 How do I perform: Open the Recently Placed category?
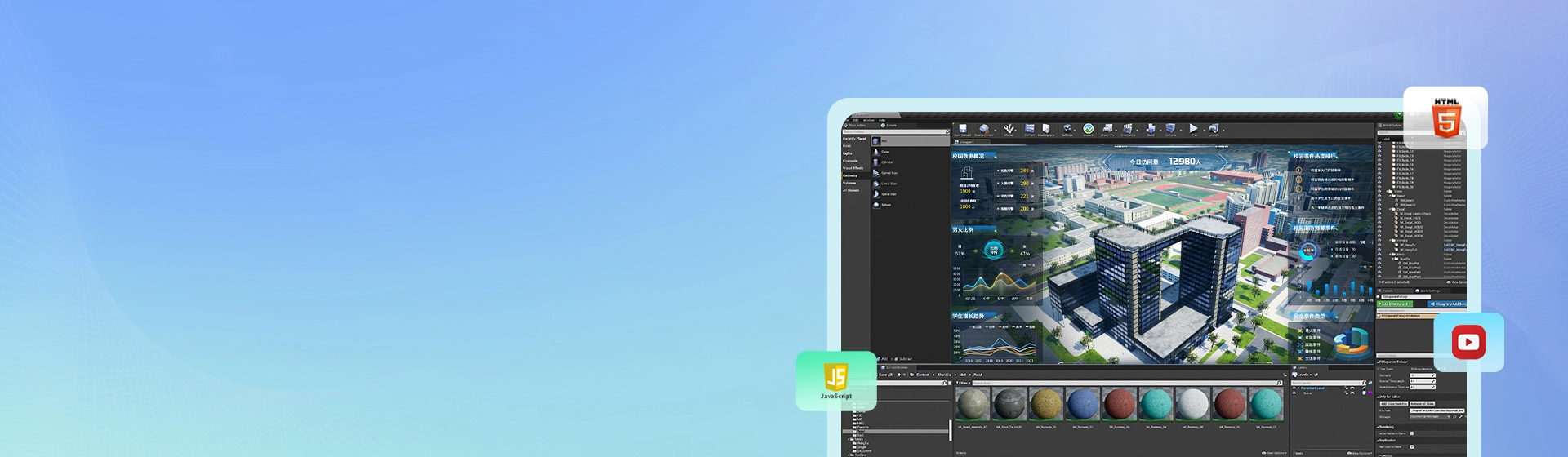pyautogui.click(x=854, y=139)
